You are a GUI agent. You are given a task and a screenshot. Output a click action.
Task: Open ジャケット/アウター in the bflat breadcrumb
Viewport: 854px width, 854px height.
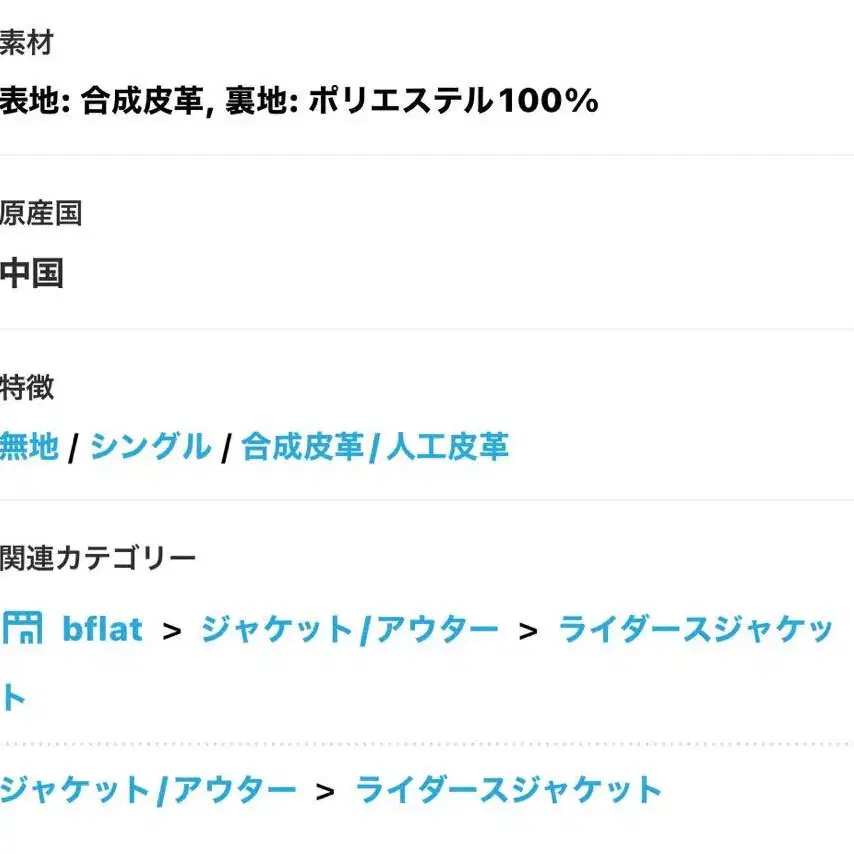(349, 629)
